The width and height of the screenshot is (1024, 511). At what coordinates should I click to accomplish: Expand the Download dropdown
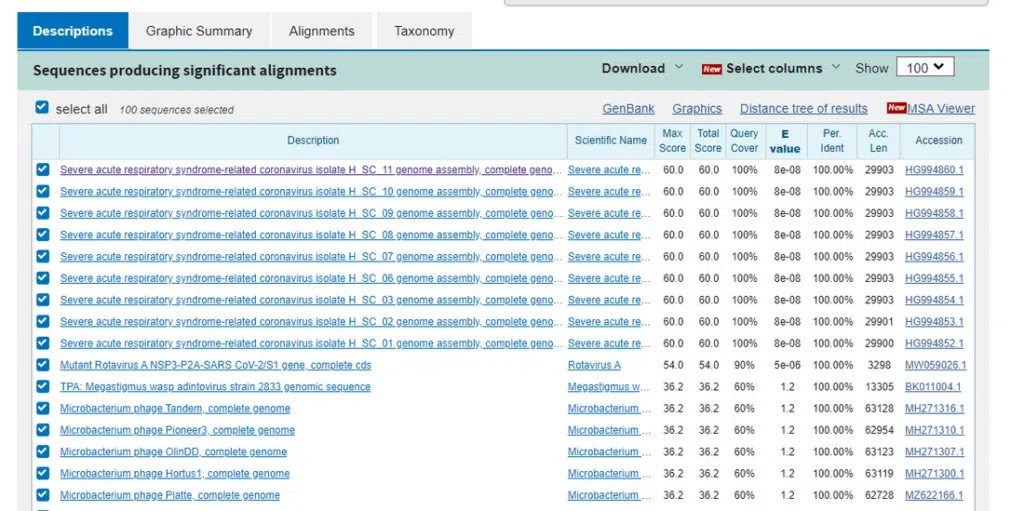coord(642,68)
